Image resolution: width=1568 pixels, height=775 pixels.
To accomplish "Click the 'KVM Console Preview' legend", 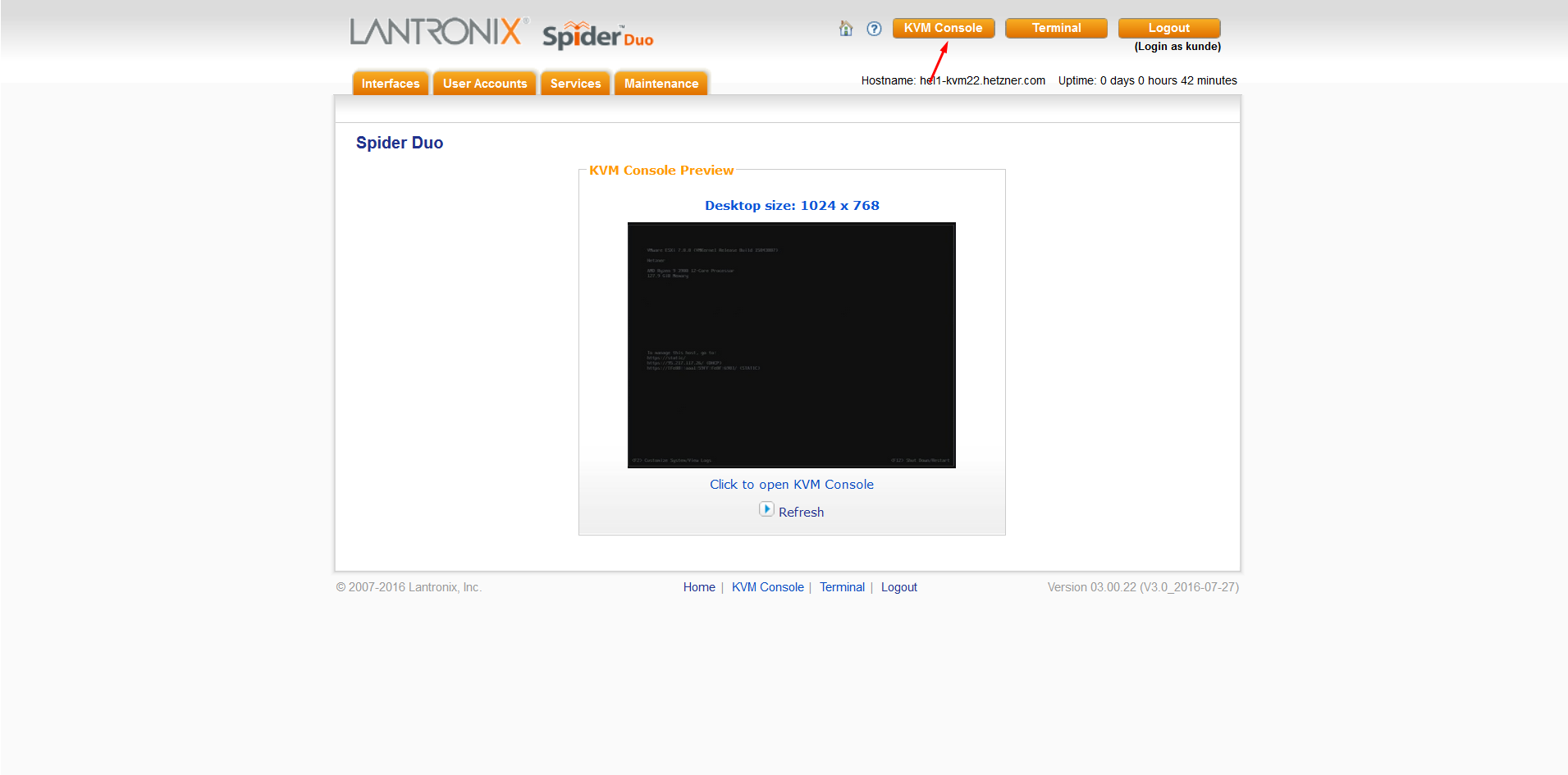I will tap(661, 171).
